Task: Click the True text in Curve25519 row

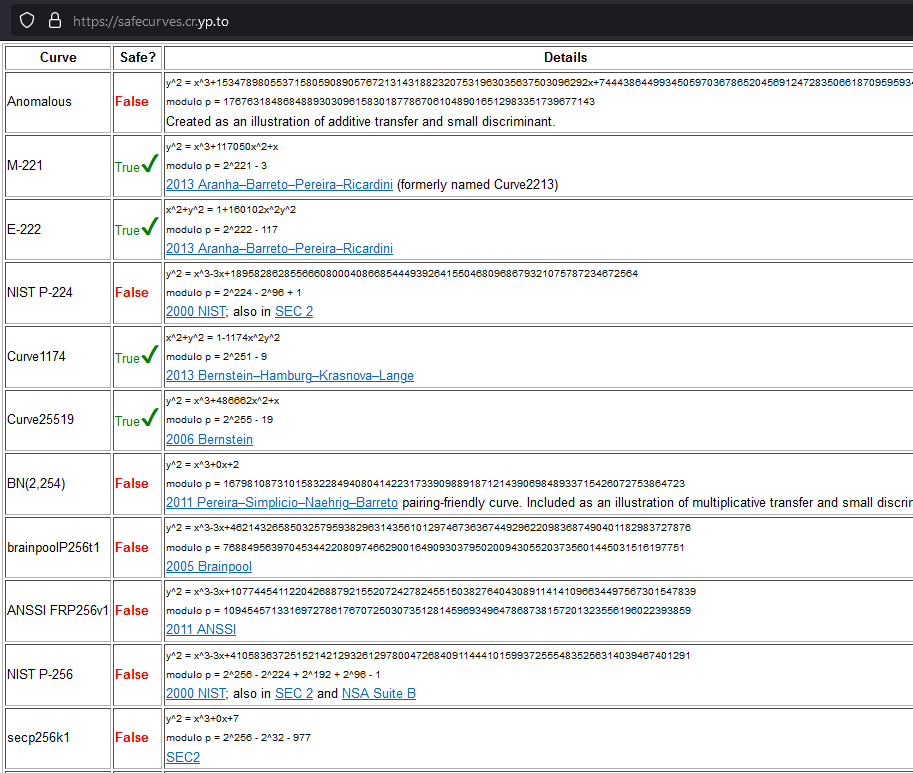Action: pyautogui.click(x=127, y=421)
